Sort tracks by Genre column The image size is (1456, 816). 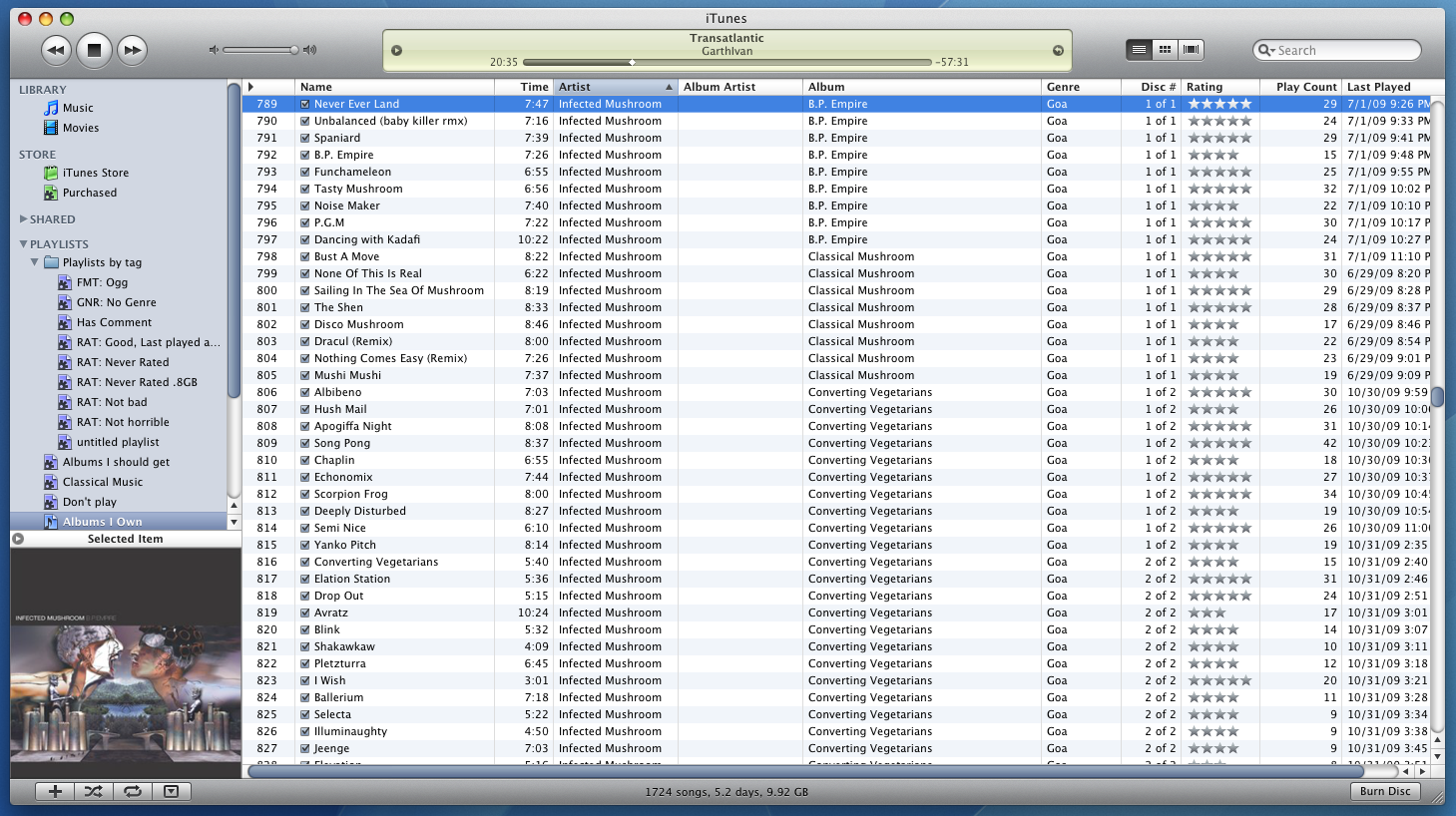(1081, 87)
